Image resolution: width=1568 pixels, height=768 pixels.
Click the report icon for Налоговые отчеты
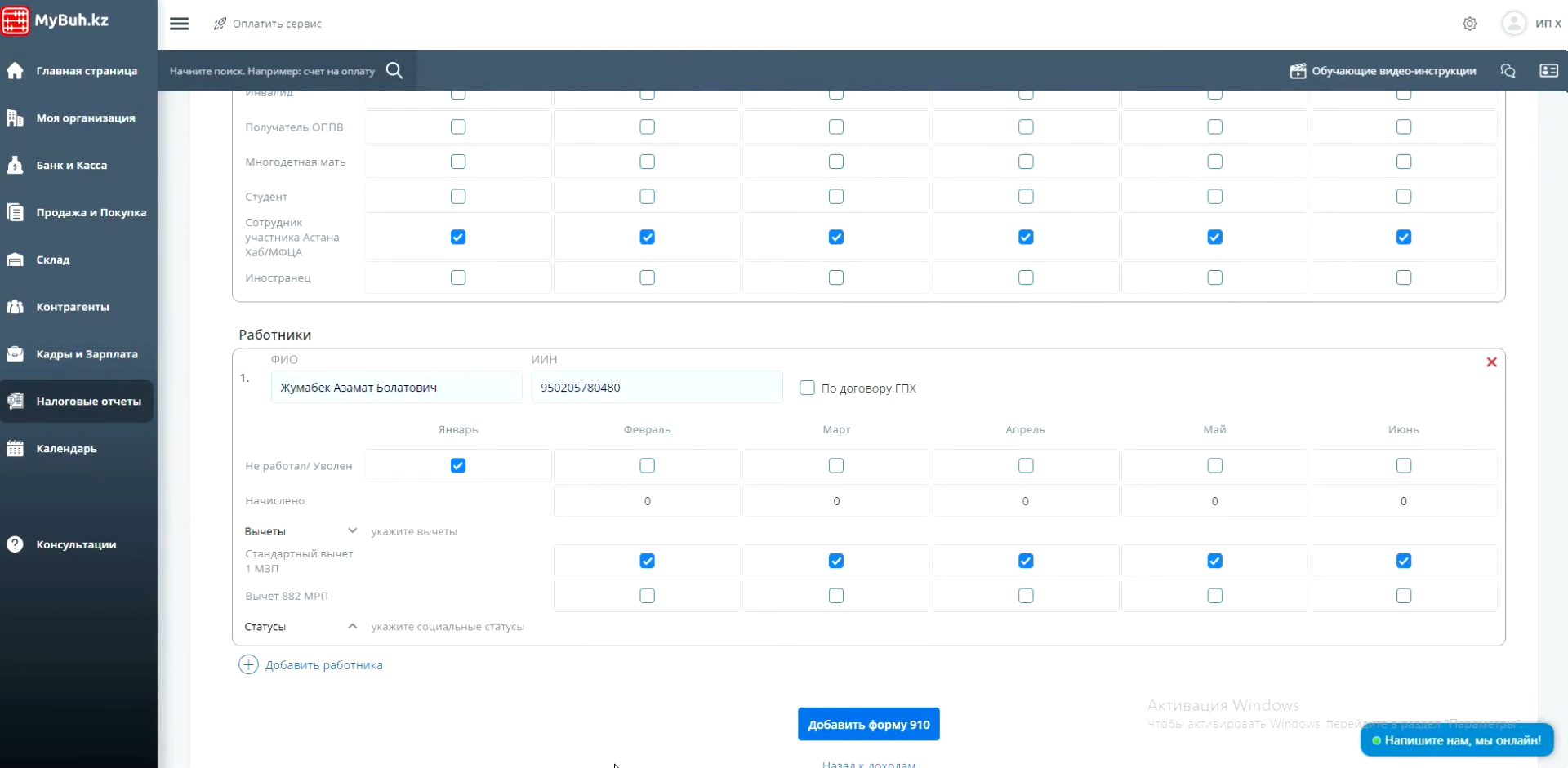click(x=15, y=401)
